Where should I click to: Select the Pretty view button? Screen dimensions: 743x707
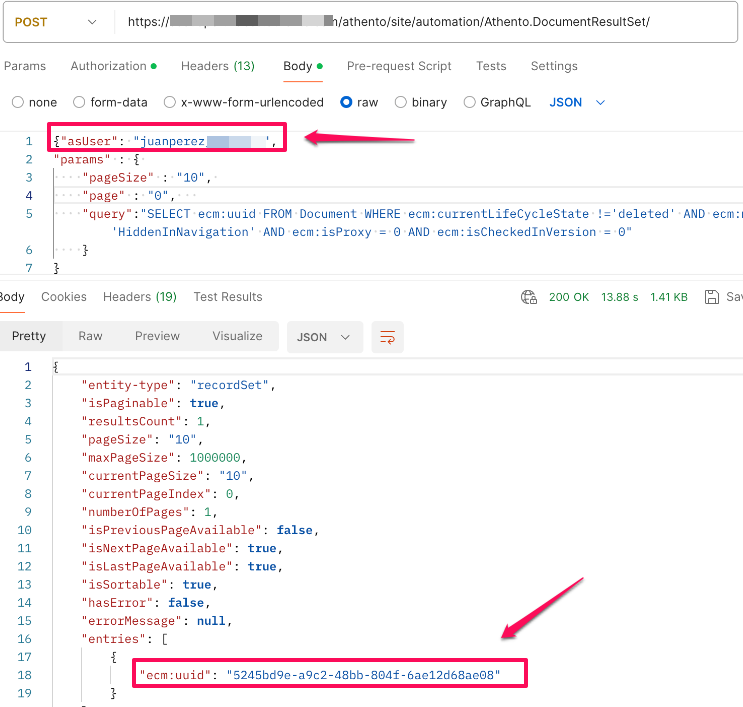pos(29,336)
